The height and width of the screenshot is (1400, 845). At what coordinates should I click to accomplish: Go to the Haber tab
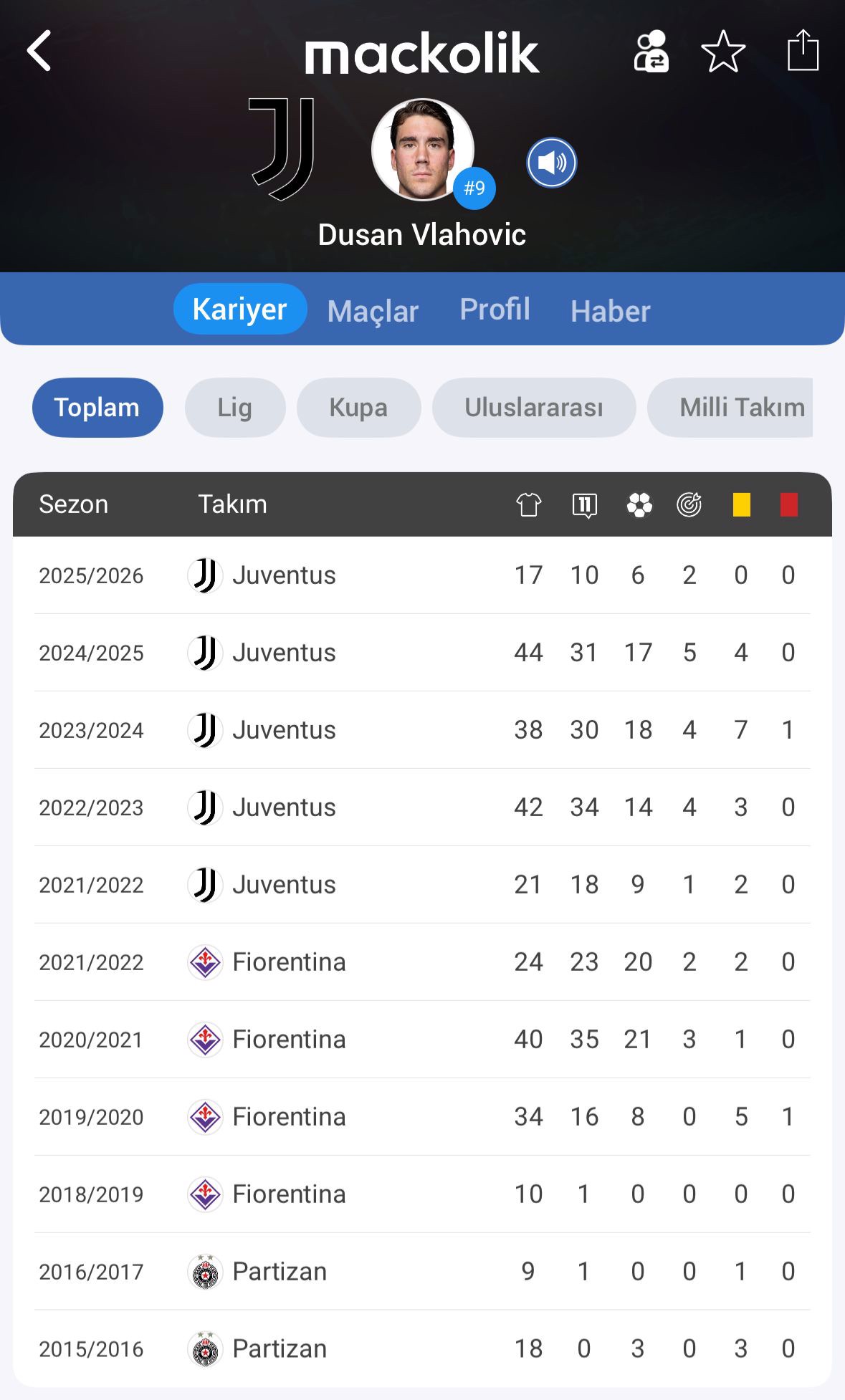(x=610, y=311)
